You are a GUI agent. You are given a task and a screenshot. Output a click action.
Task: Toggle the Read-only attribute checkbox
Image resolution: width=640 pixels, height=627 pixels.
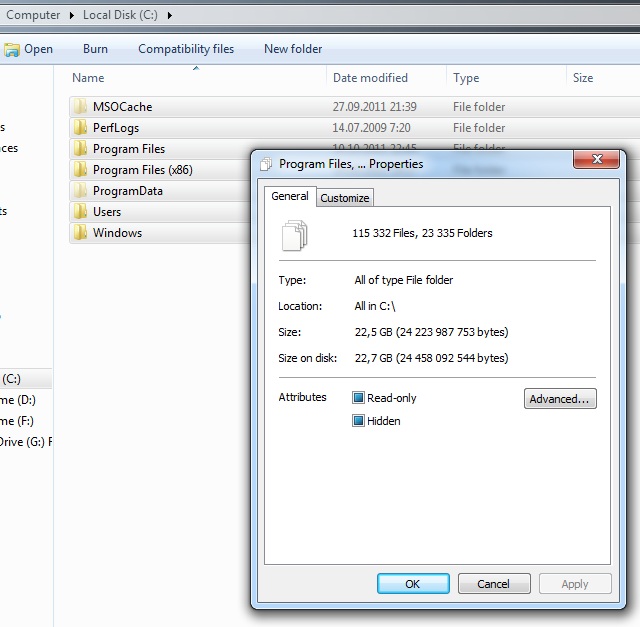tap(358, 398)
